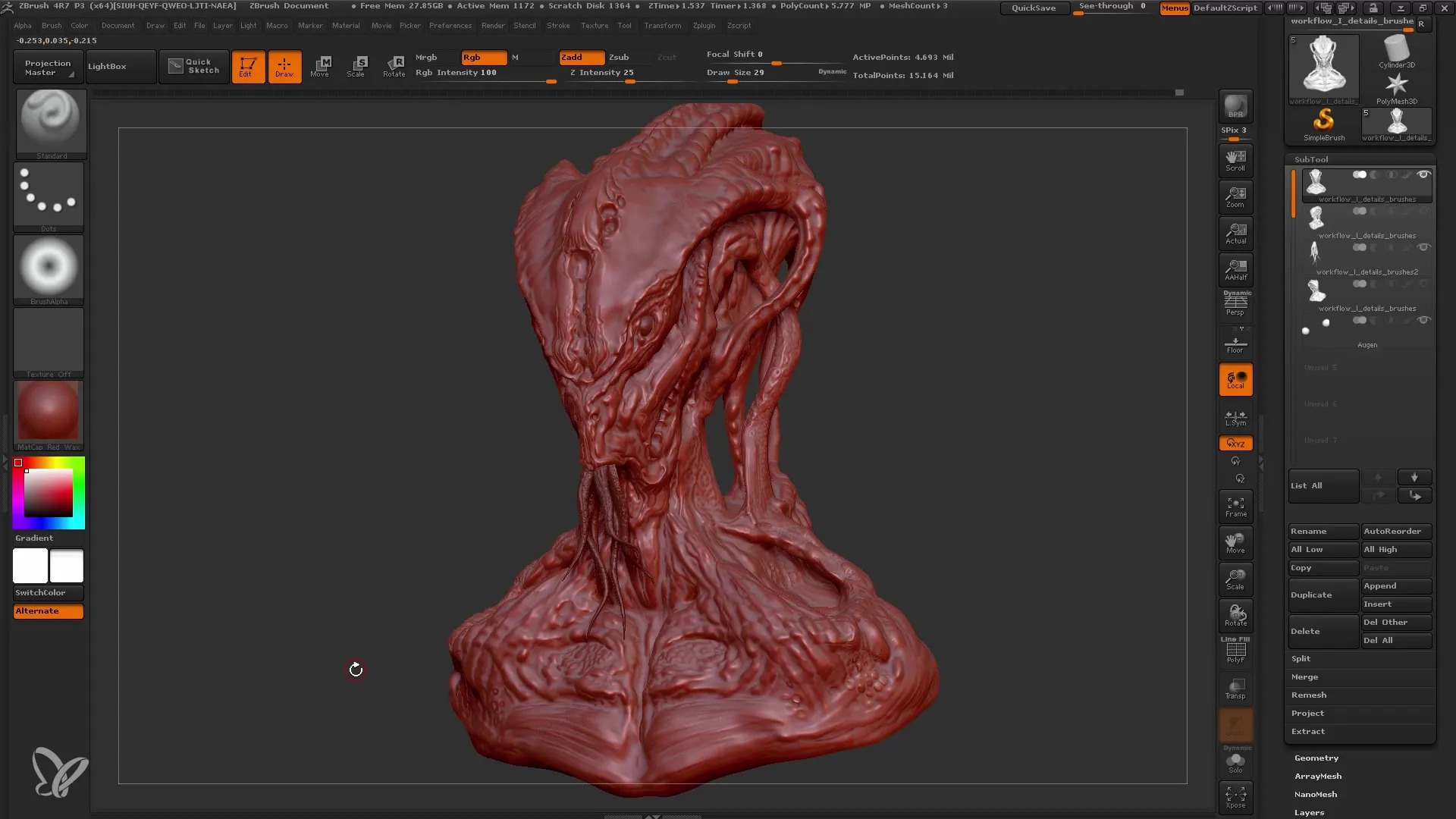This screenshot has height=819, width=1456.
Task: Select the Standard brush thumbnail
Action: click(x=51, y=124)
